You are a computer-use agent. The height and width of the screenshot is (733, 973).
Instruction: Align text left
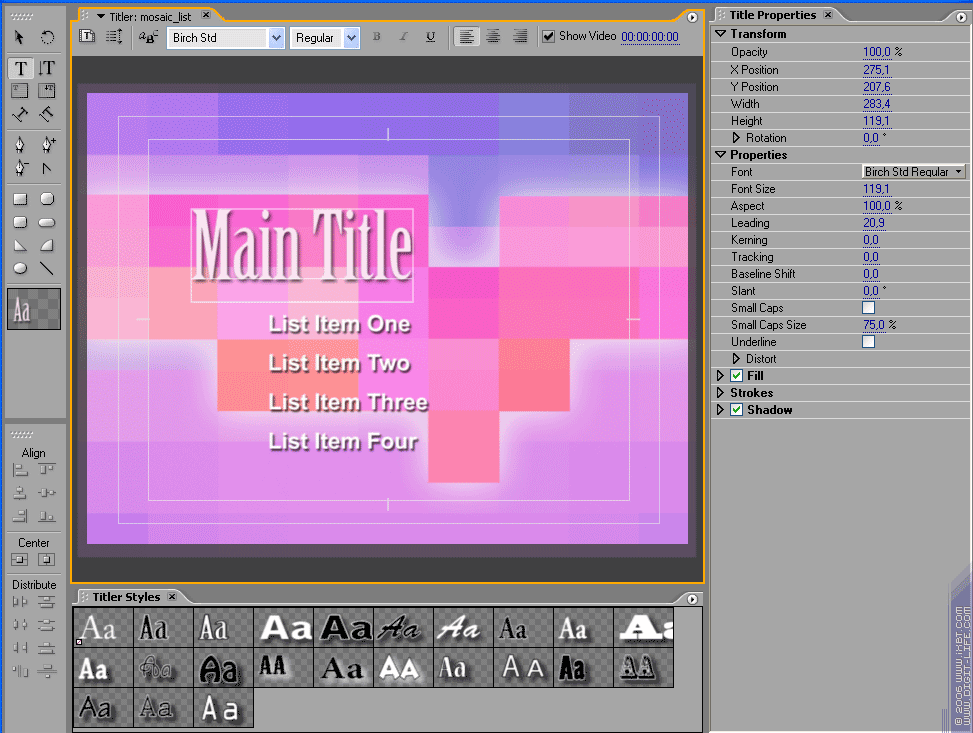[x=467, y=37]
